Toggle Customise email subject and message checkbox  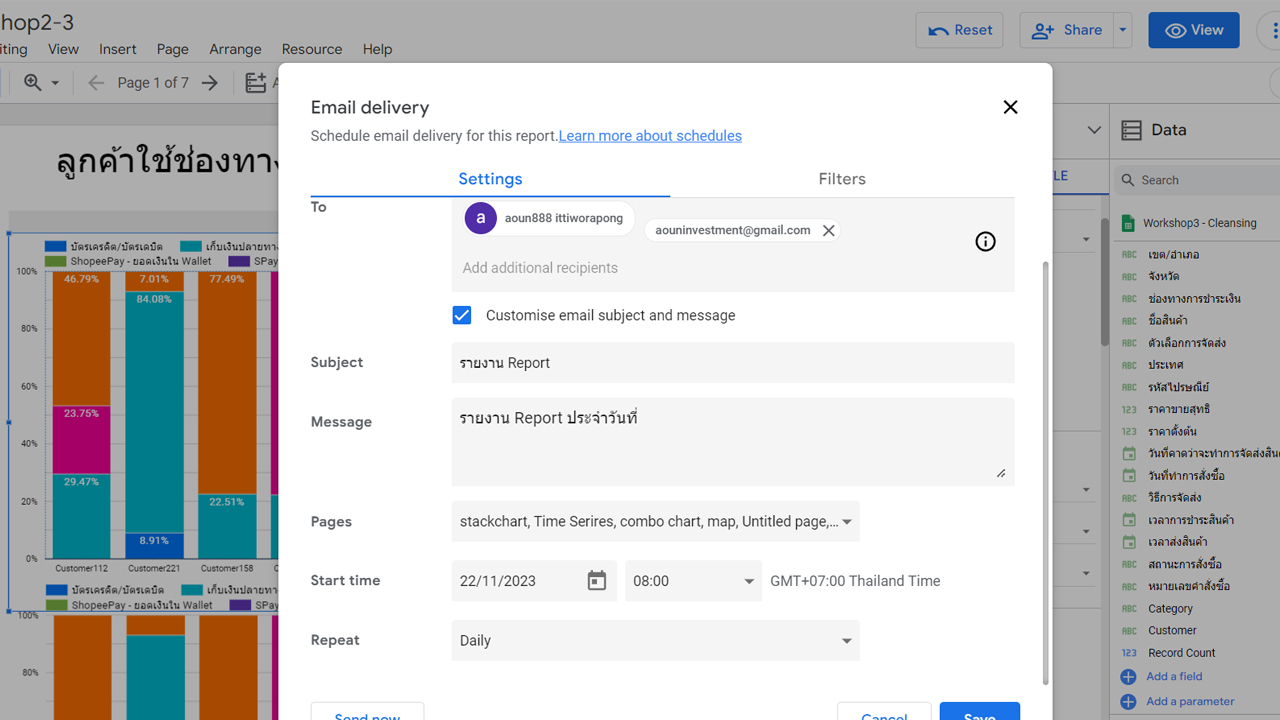[462, 315]
